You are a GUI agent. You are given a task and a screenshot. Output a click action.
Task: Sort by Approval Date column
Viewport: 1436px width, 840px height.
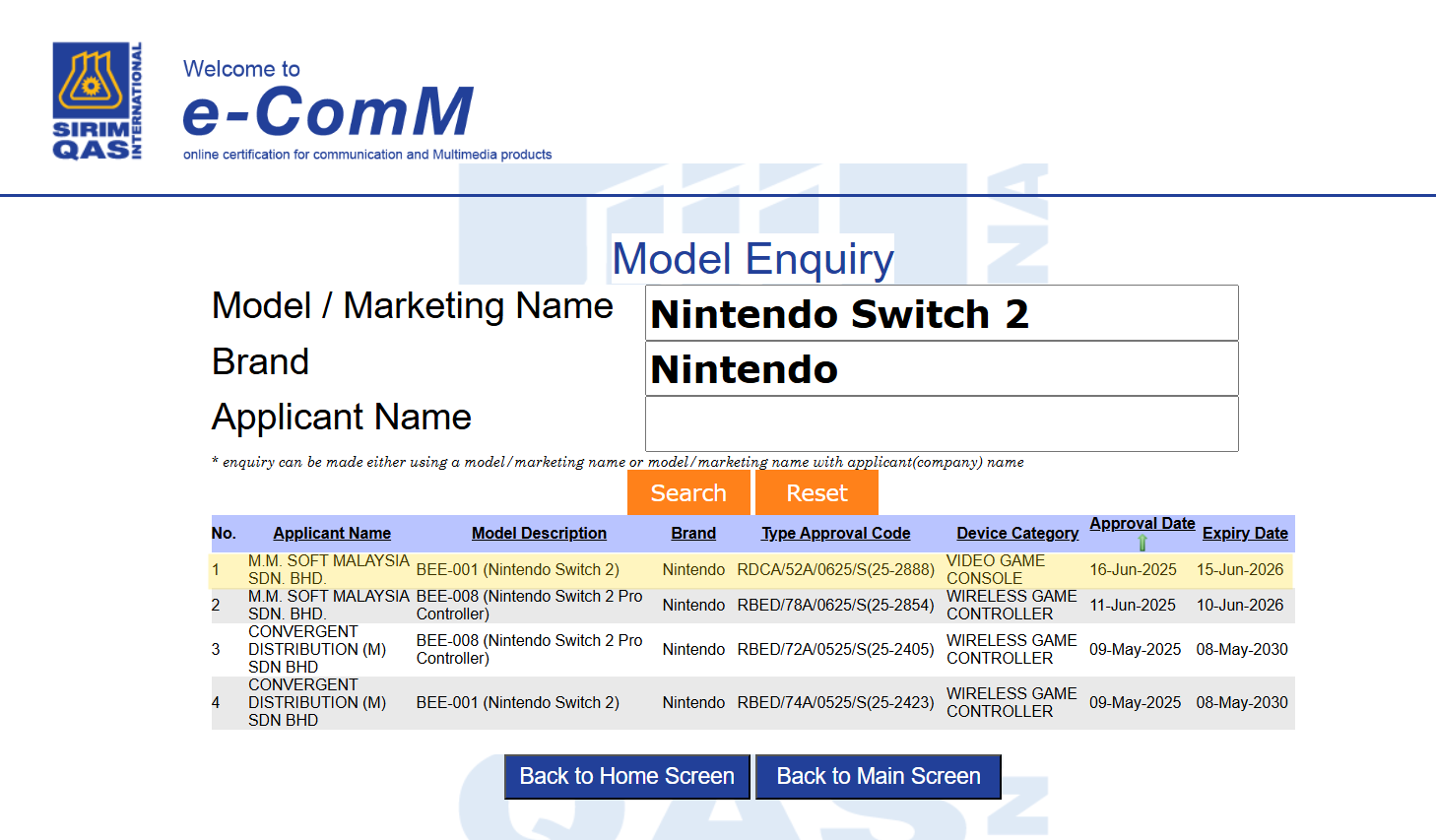click(x=1142, y=524)
